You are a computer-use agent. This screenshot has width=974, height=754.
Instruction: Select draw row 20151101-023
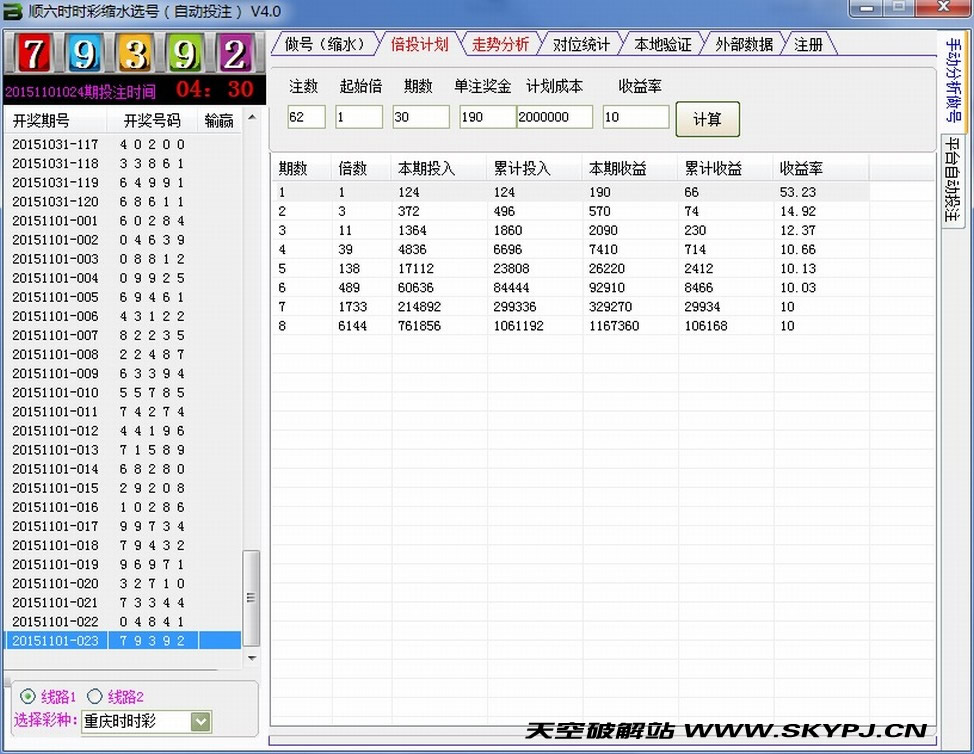[x=120, y=640]
